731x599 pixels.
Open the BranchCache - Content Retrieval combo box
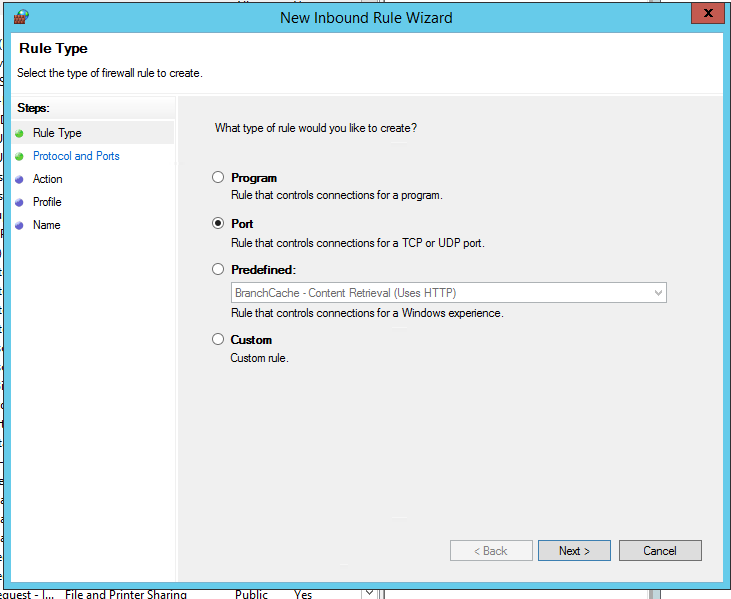click(x=440, y=293)
